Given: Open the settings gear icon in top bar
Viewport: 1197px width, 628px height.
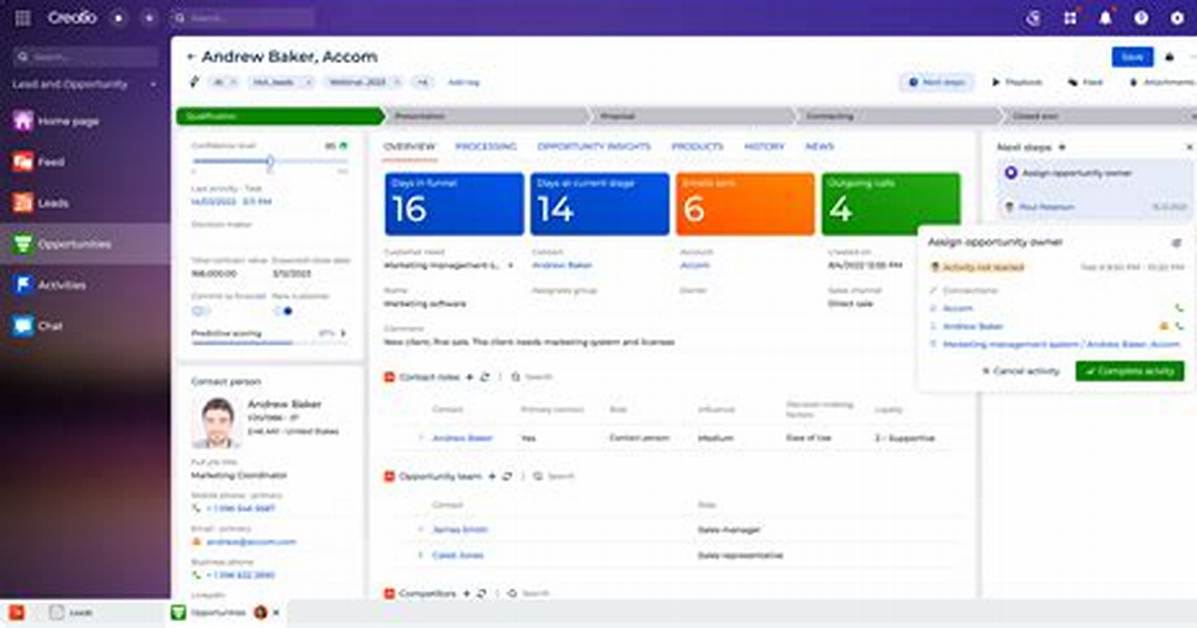Looking at the screenshot, I should tap(1177, 18).
